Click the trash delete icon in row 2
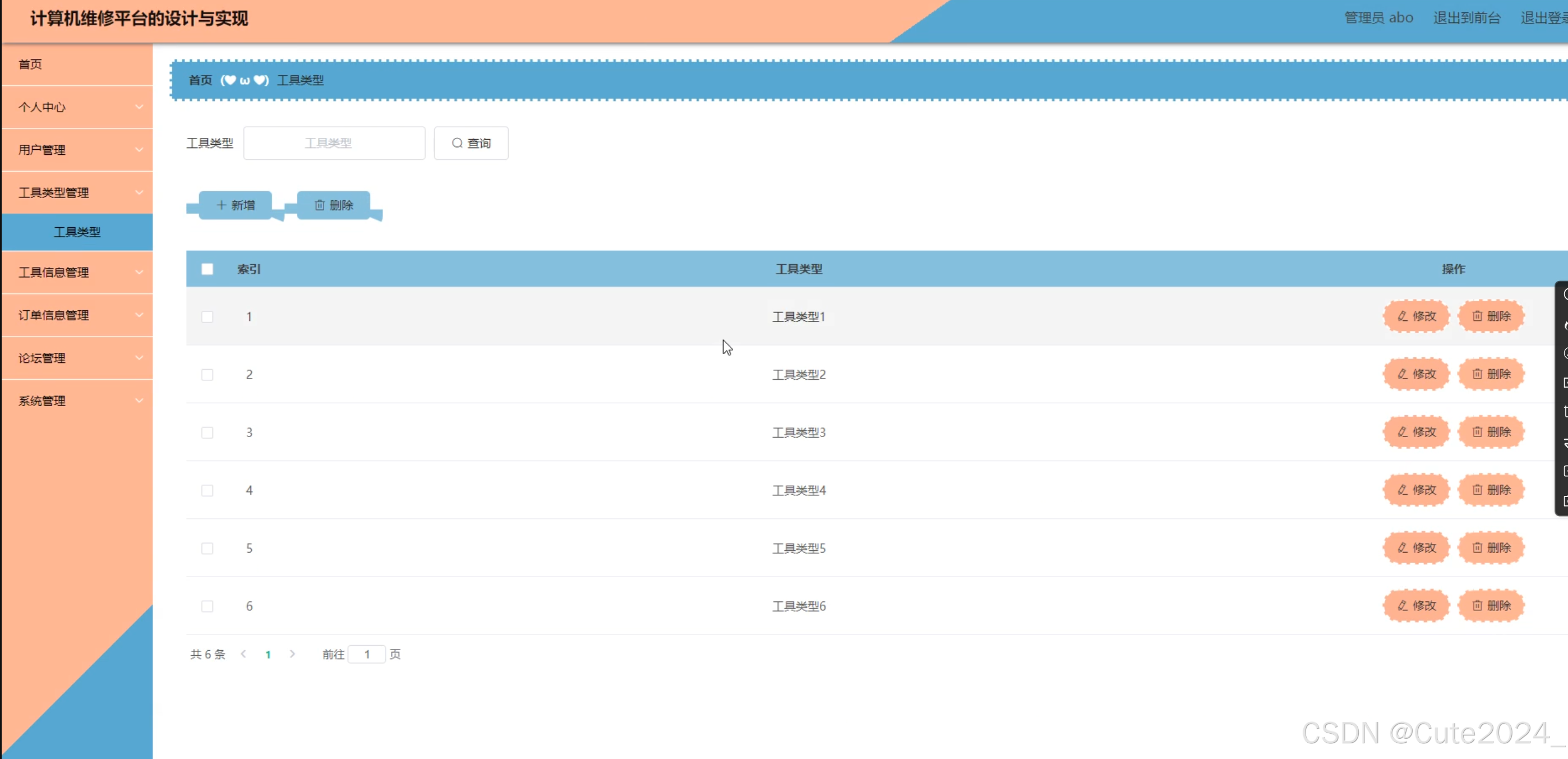 1477,374
